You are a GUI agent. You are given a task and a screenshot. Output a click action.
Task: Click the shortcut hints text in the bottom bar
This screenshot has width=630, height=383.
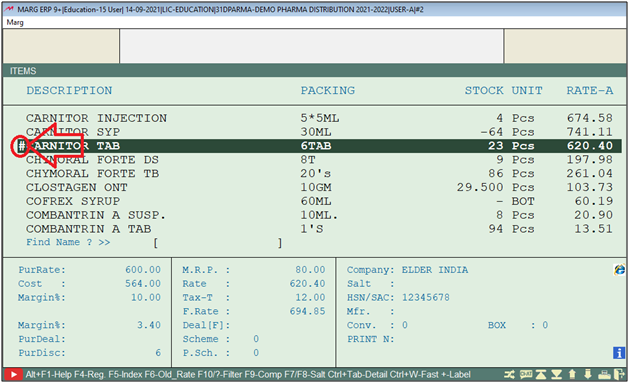coord(248,375)
